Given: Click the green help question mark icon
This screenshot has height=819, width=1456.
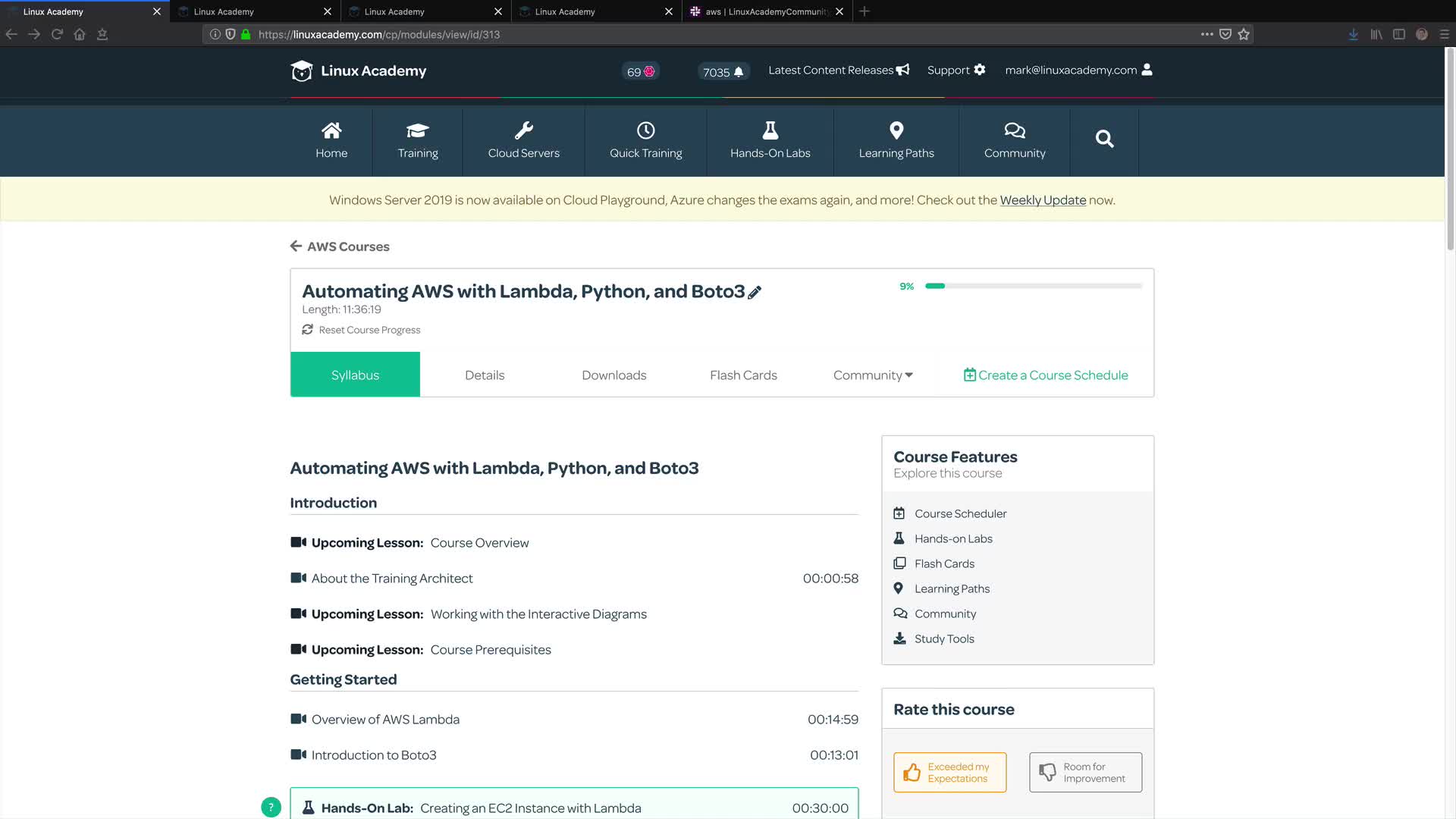Looking at the screenshot, I should (271, 807).
